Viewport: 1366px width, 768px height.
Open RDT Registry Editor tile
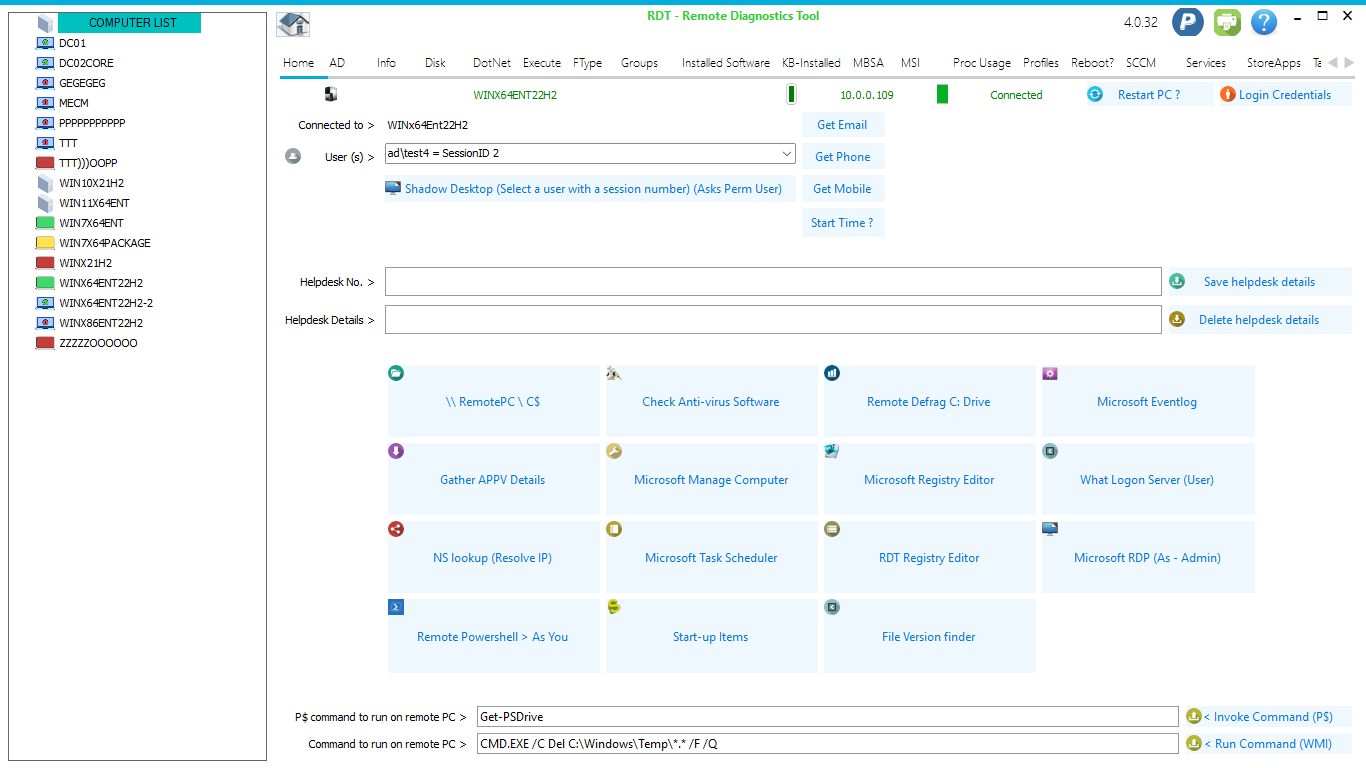click(x=929, y=557)
